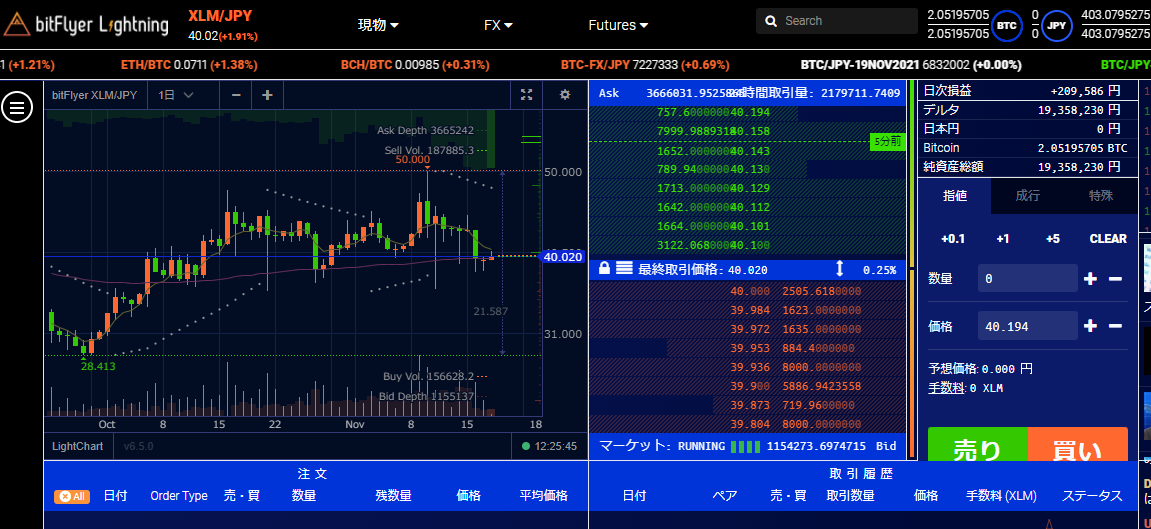Select the 成行 order tab
Viewport: 1151px width, 529px height.
1028,196
